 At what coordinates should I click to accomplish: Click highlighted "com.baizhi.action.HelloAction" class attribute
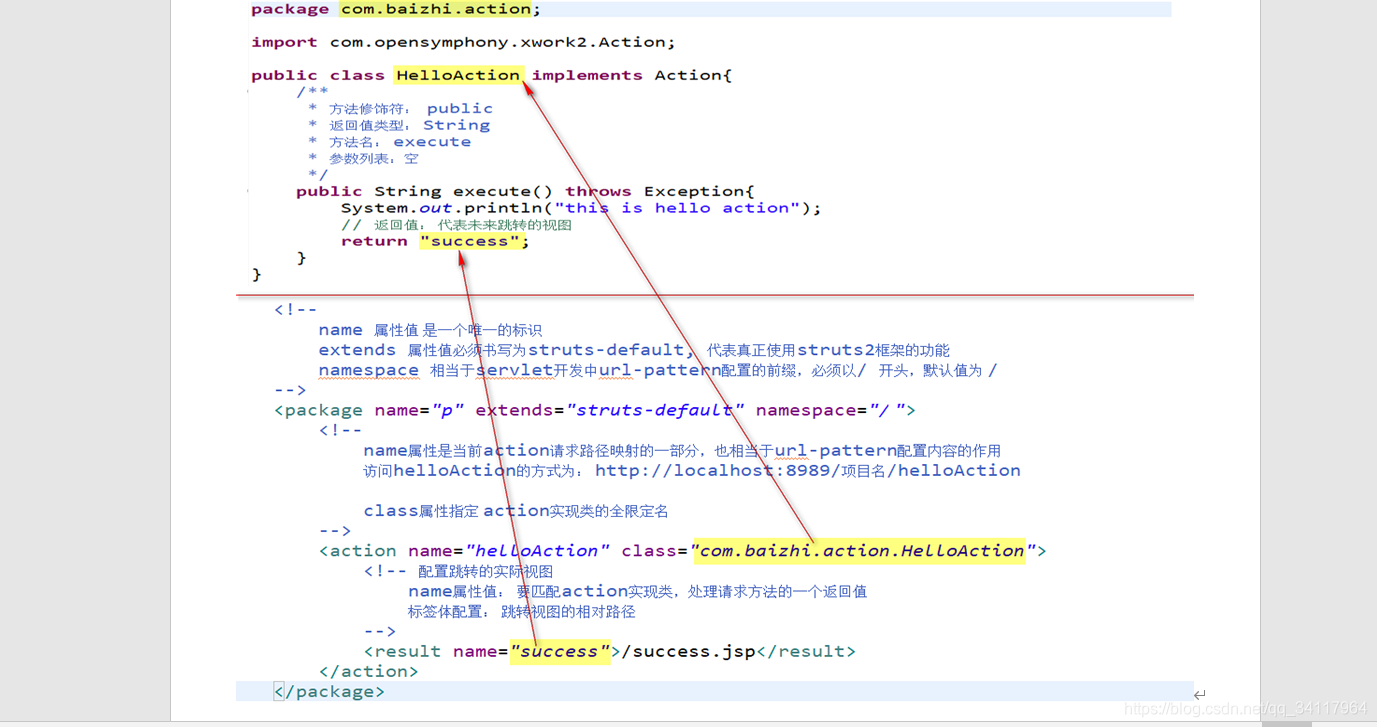[x=859, y=550]
